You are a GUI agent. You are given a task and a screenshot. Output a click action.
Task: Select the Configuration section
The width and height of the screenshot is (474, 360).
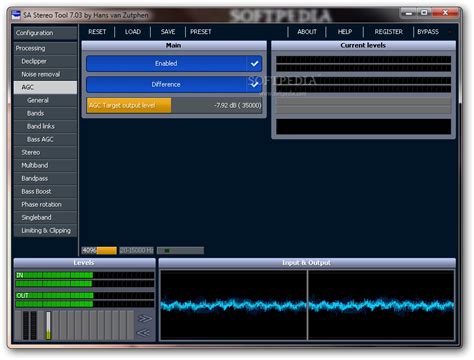click(45, 33)
